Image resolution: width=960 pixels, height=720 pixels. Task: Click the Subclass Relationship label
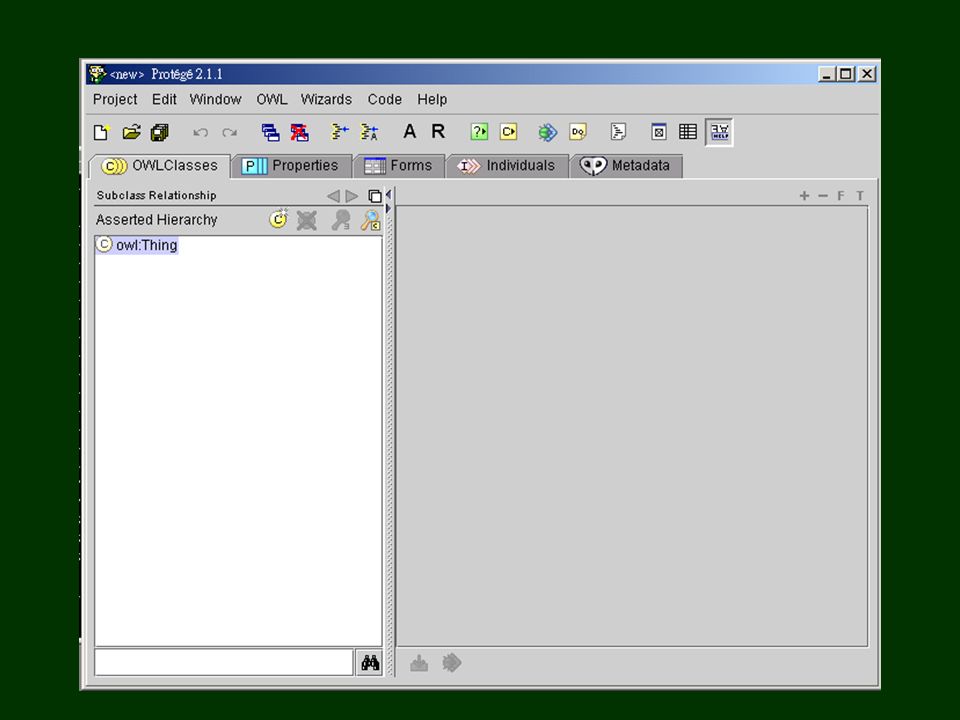point(157,195)
